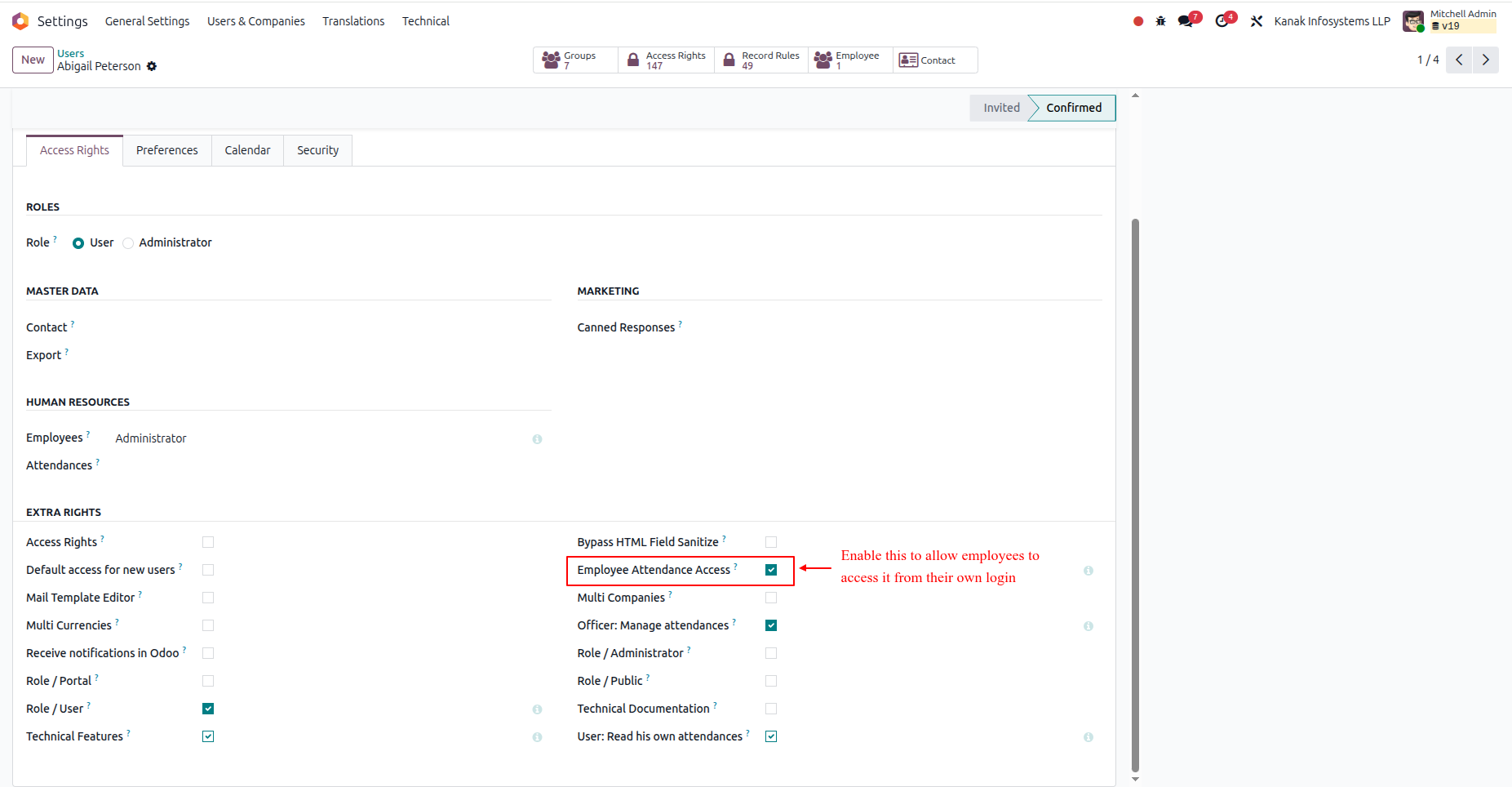Enable Technical Documentation checkbox
Image resolution: width=1512 pixels, height=787 pixels.
(x=771, y=709)
